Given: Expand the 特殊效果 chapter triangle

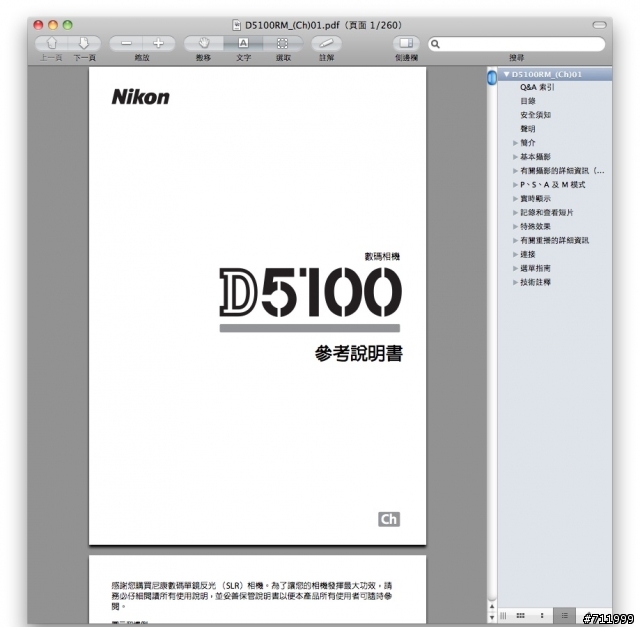Looking at the screenshot, I should coord(515,227).
